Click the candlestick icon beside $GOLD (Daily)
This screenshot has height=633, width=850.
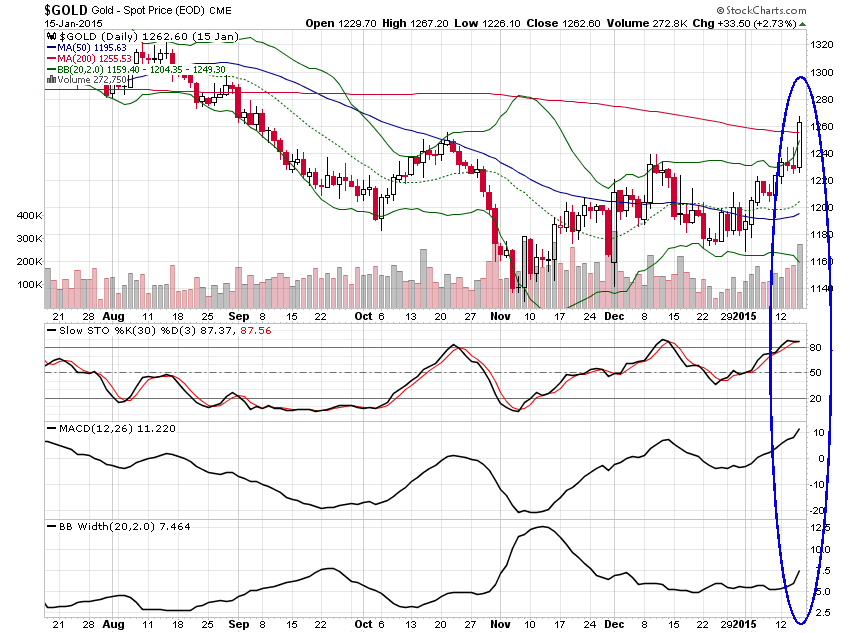click(x=51, y=37)
